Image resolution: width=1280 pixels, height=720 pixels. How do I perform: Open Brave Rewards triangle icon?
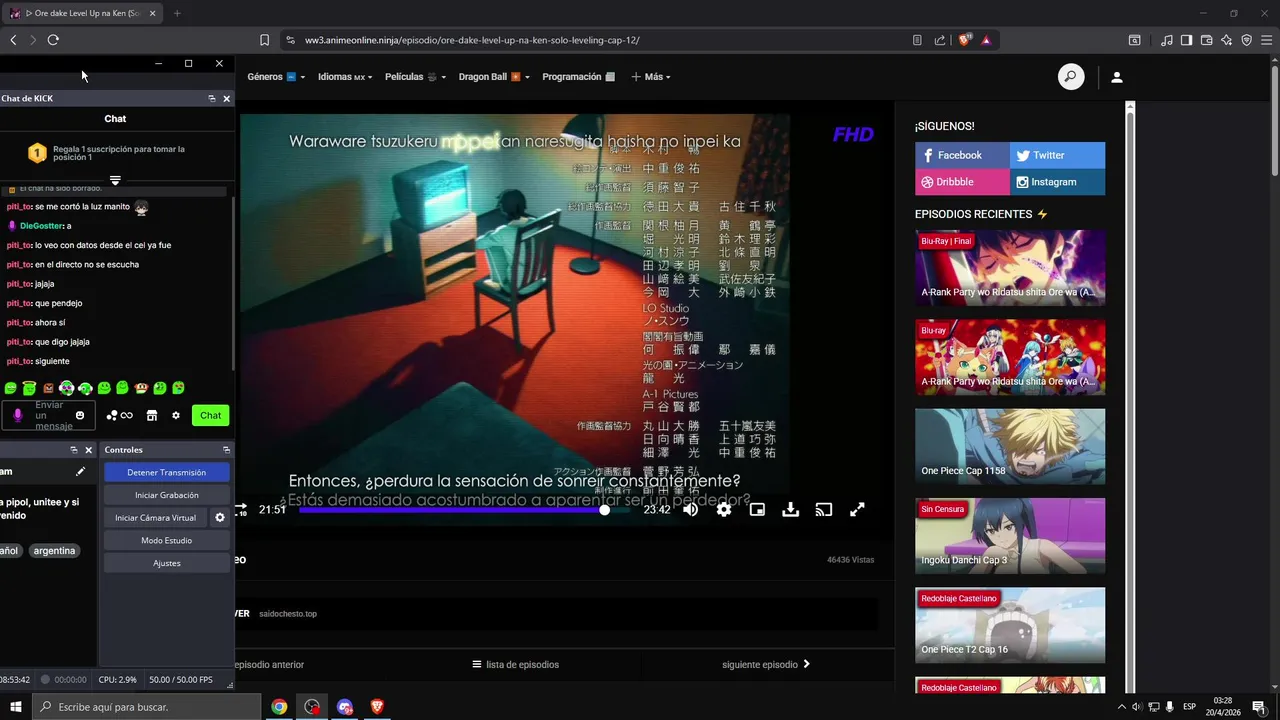[985, 40]
